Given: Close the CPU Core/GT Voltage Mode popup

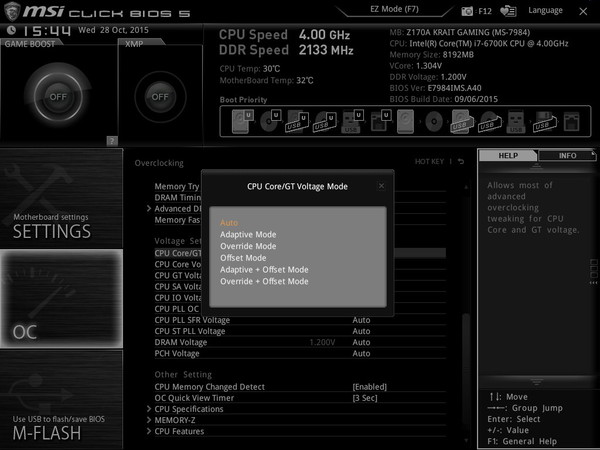Looking at the screenshot, I should pyautogui.click(x=382, y=186).
